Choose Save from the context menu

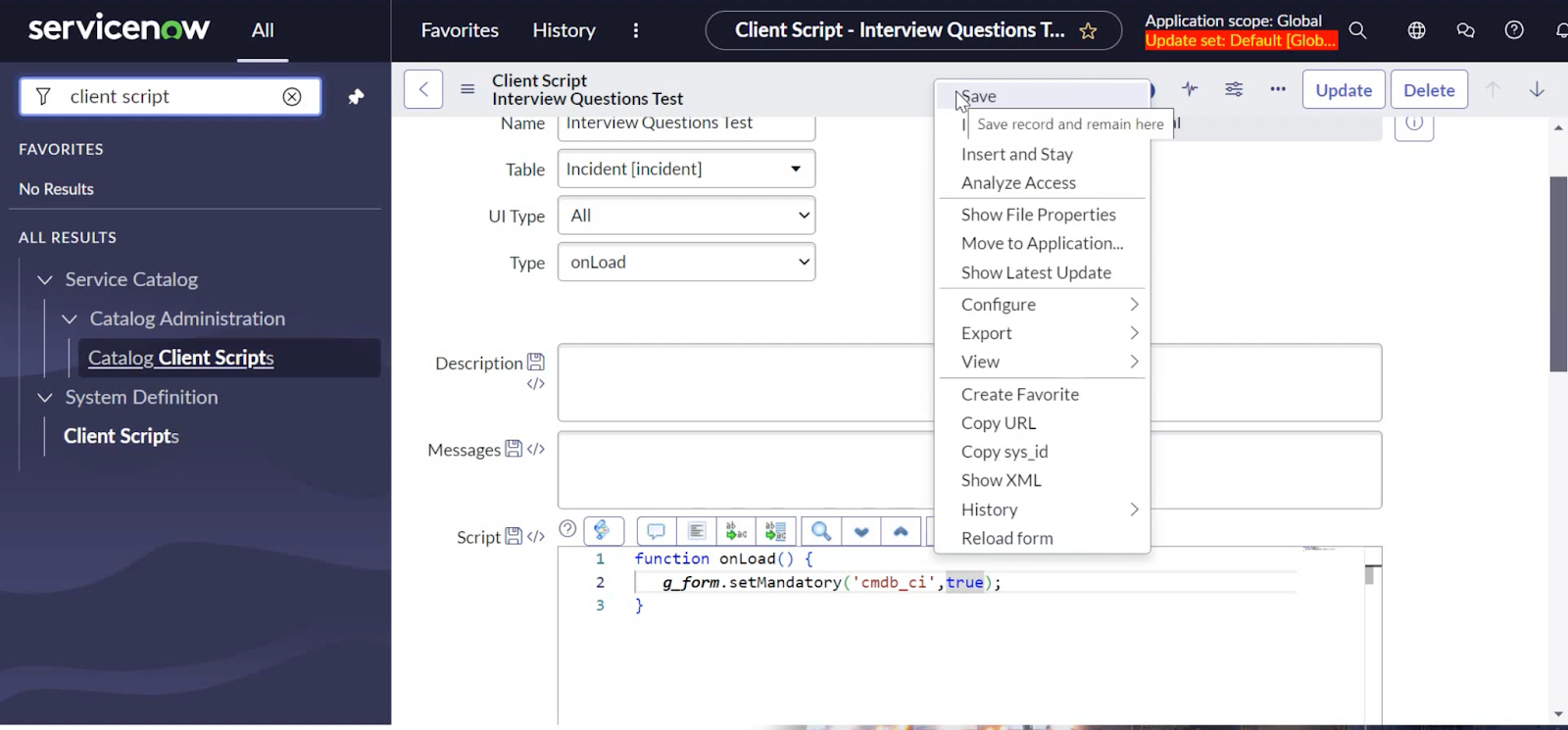click(1042, 96)
